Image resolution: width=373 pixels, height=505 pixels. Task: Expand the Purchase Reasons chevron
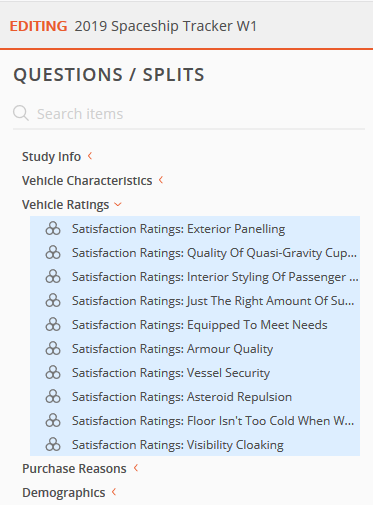[x=136, y=468]
